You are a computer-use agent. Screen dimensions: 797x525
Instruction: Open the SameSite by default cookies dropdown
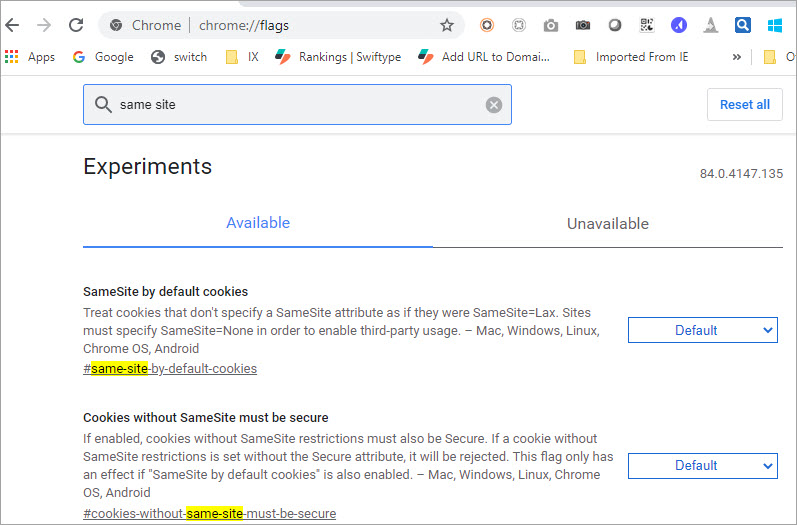click(x=702, y=330)
